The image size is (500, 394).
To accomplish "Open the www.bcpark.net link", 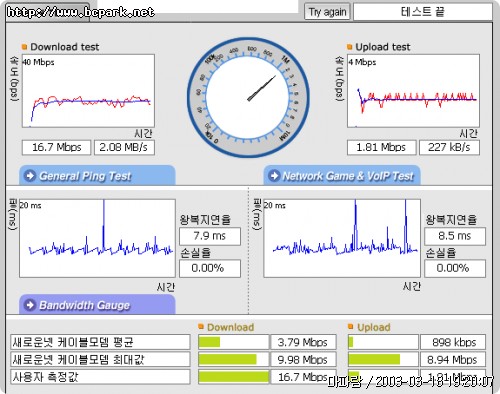I will pyautogui.click(x=81, y=12).
